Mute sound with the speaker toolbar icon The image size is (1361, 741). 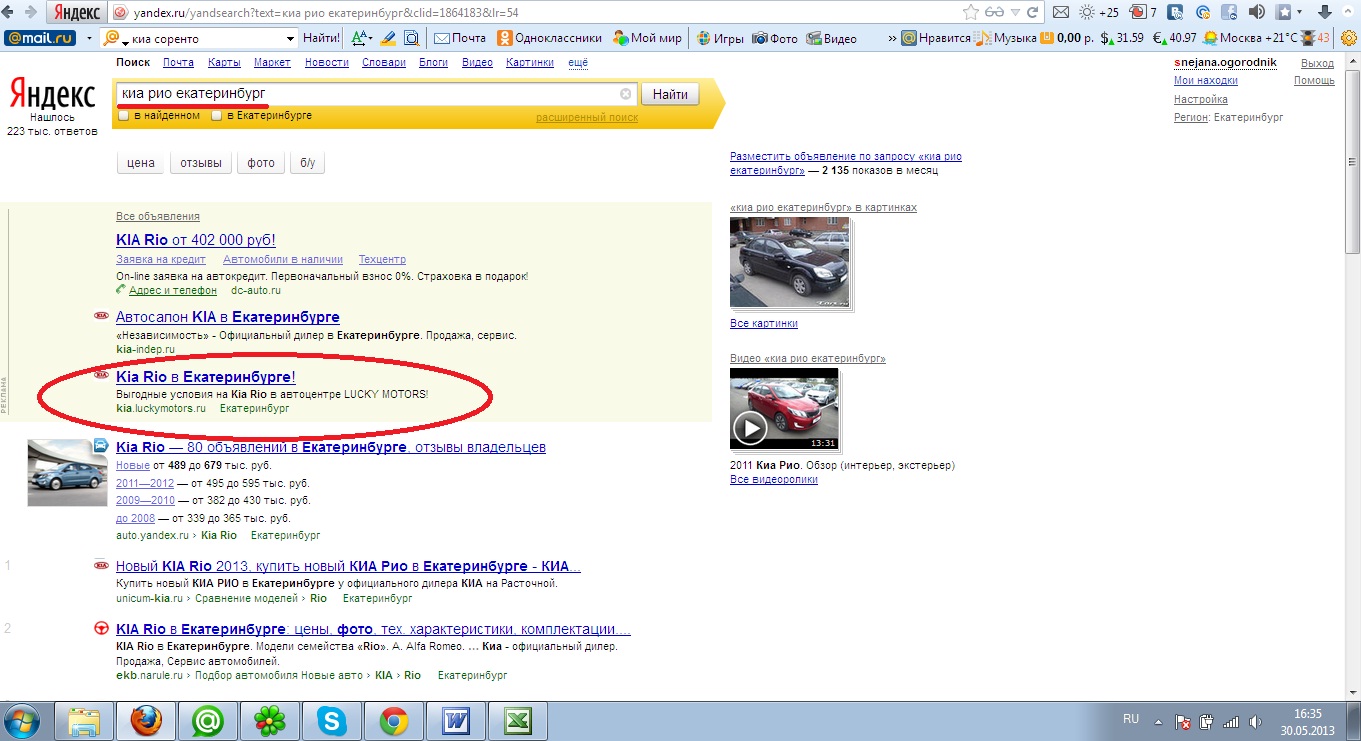(1257, 13)
